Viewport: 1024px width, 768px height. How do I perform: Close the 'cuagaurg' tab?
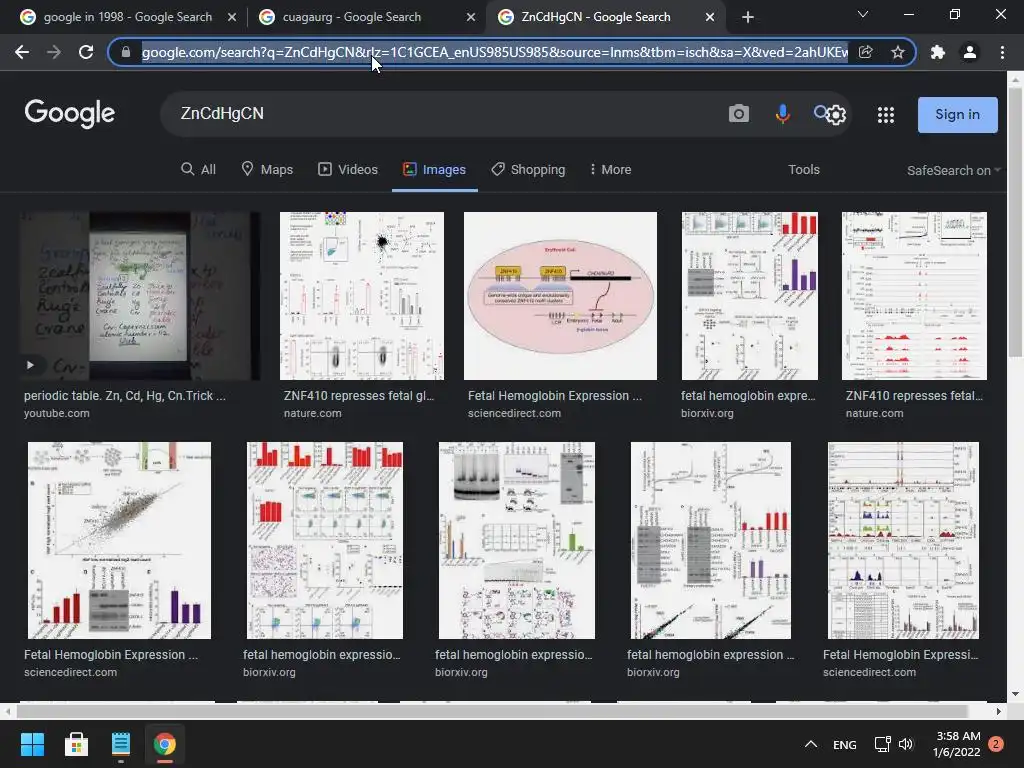[x=471, y=17]
